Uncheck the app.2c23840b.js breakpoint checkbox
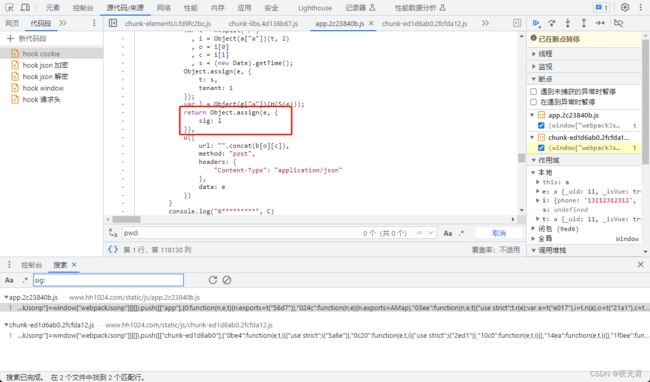 541,125
